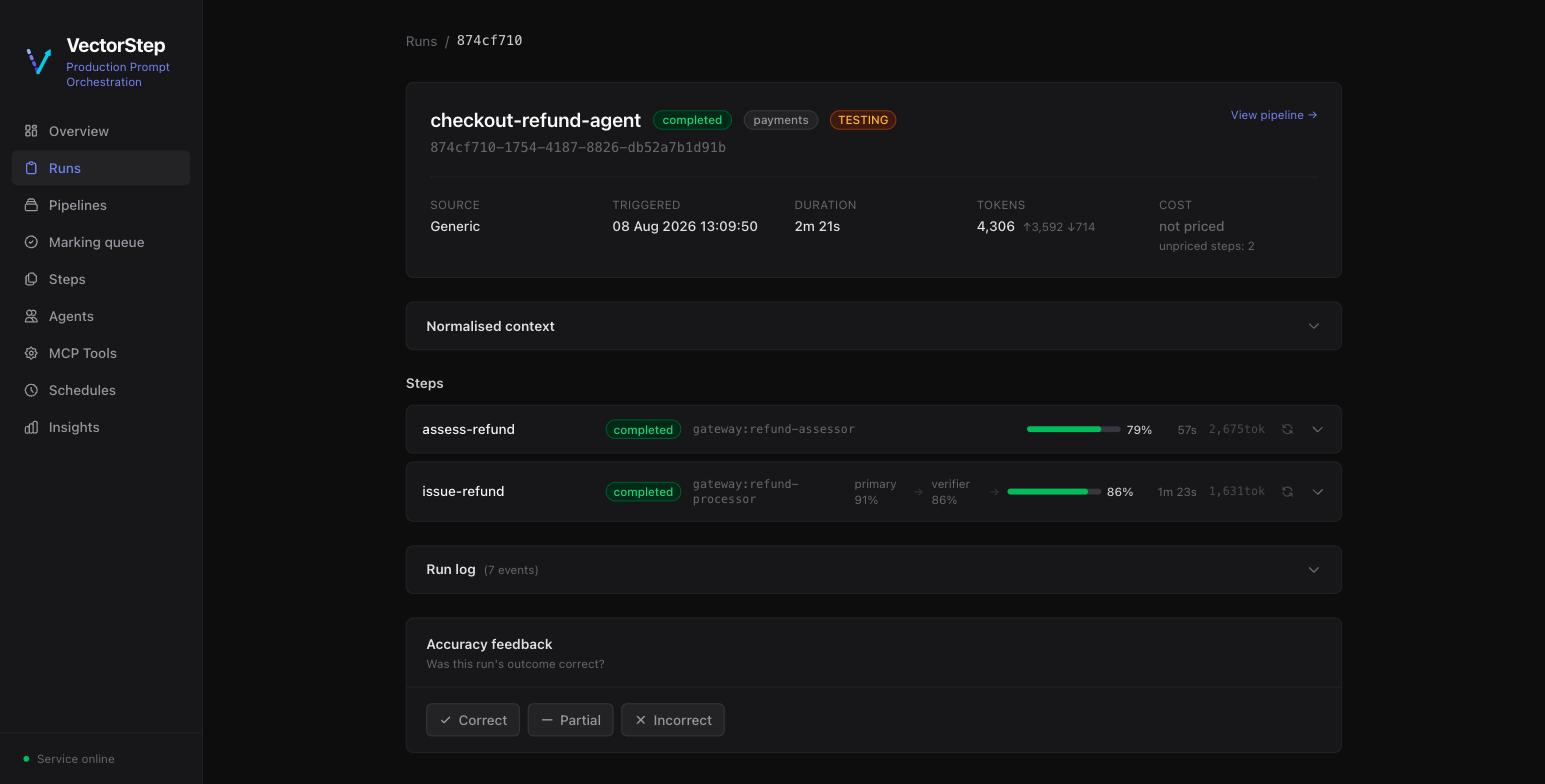Click the green completed badge in header

(x=692, y=120)
